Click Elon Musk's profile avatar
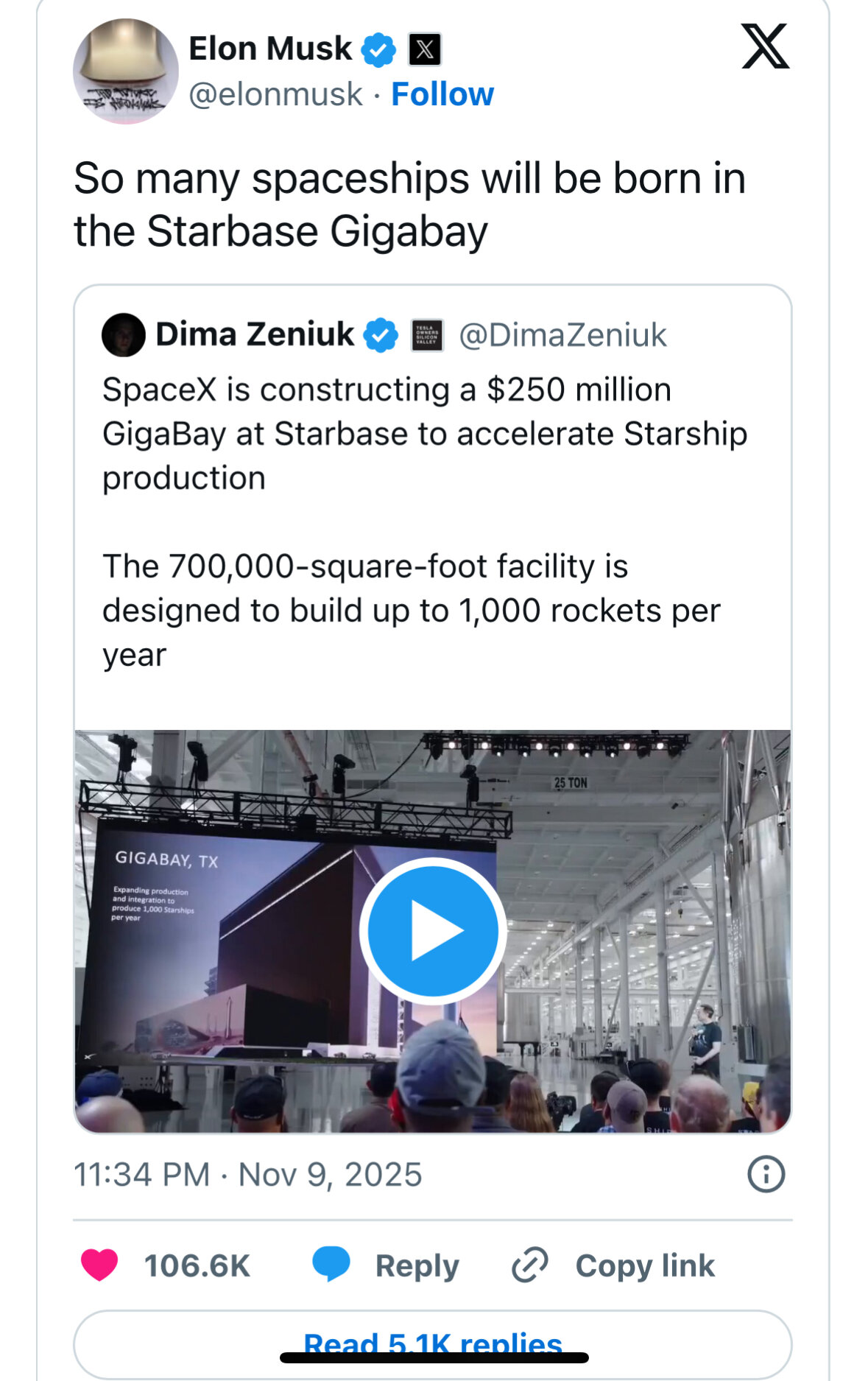 [x=125, y=71]
